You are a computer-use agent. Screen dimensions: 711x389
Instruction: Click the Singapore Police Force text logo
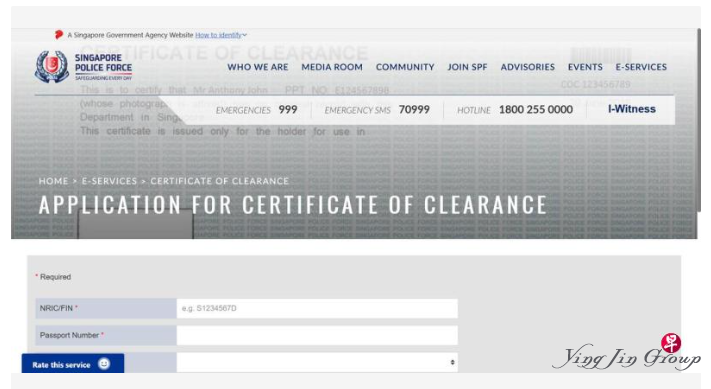103,67
